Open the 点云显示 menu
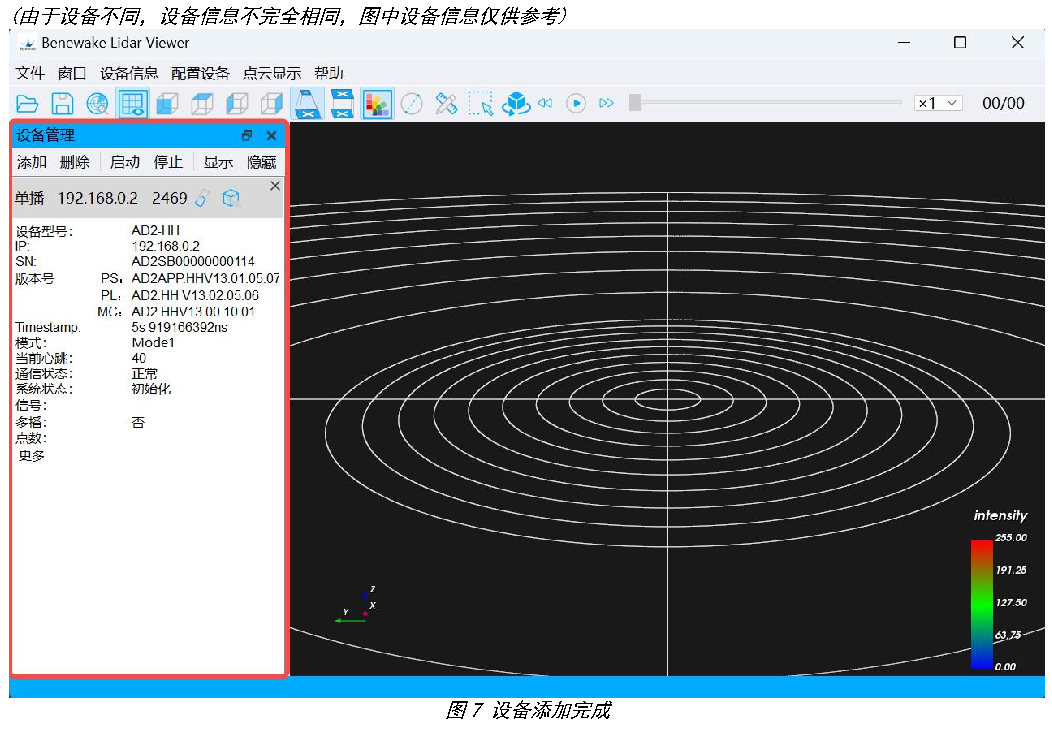 tap(272, 72)
